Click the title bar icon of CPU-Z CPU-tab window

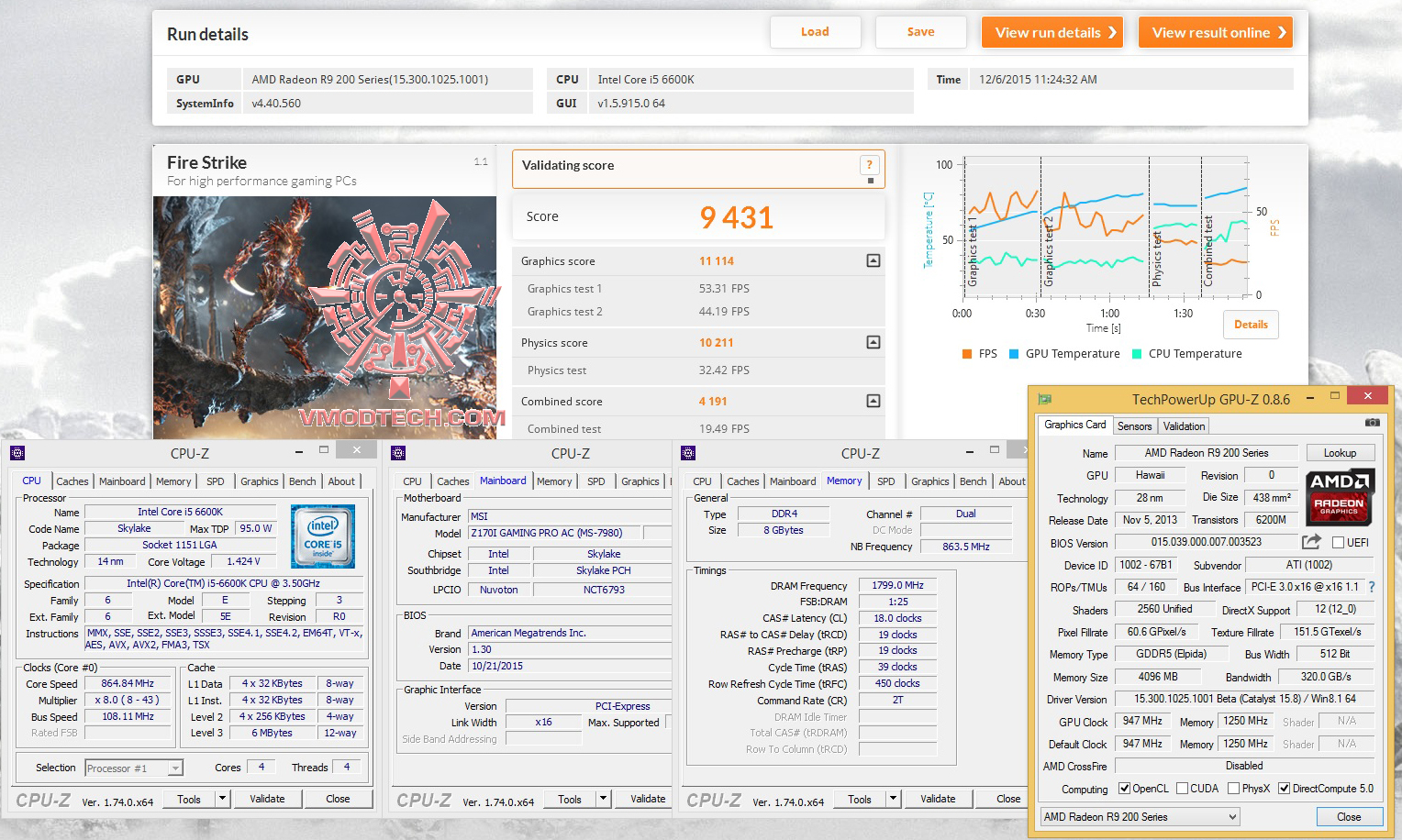point(17,452)
